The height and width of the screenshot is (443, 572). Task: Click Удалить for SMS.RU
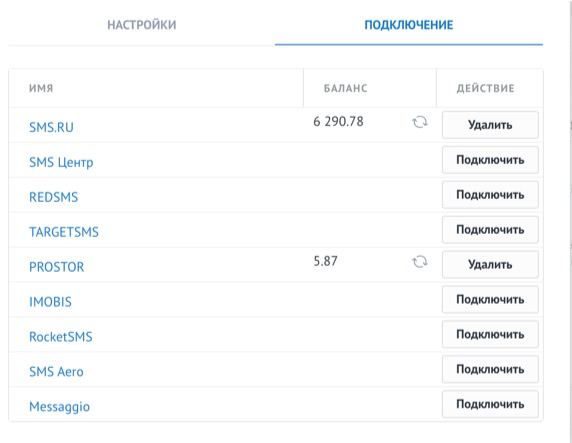coord(490,125)
